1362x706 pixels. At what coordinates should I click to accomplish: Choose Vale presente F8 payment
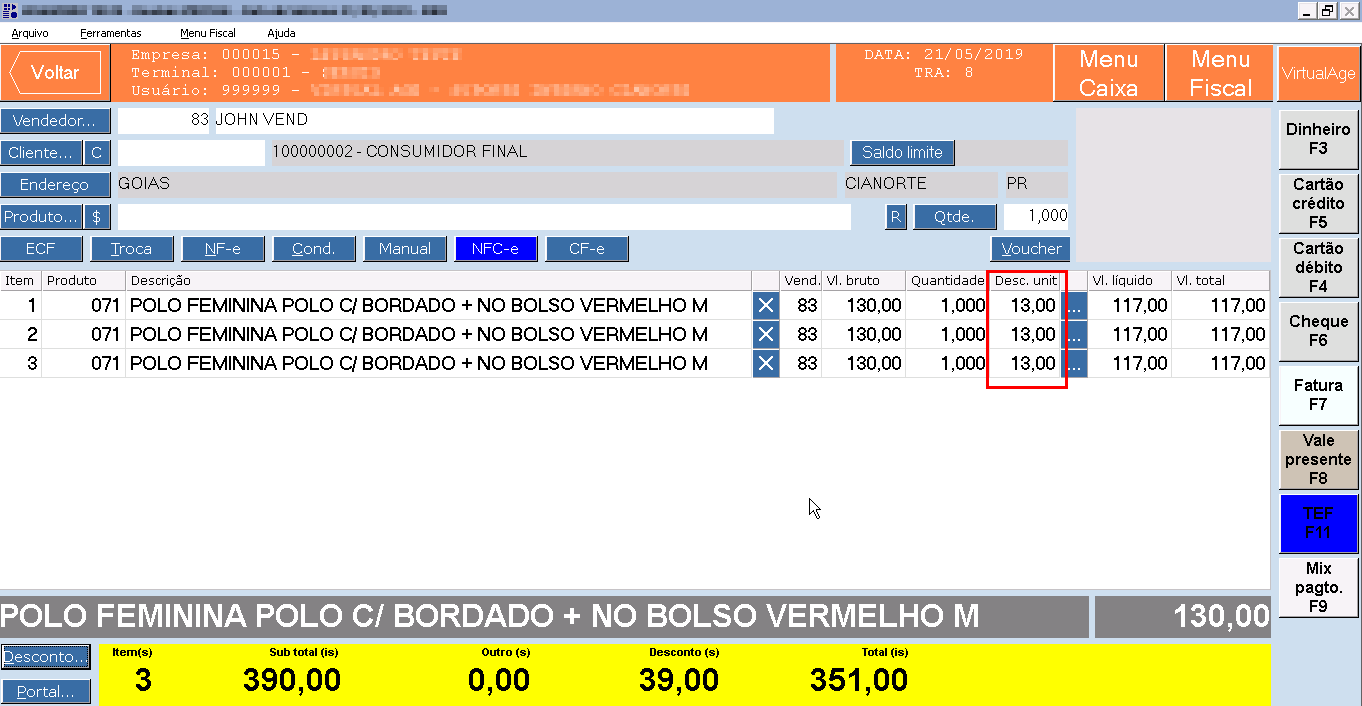click(x=1318, y=459)
